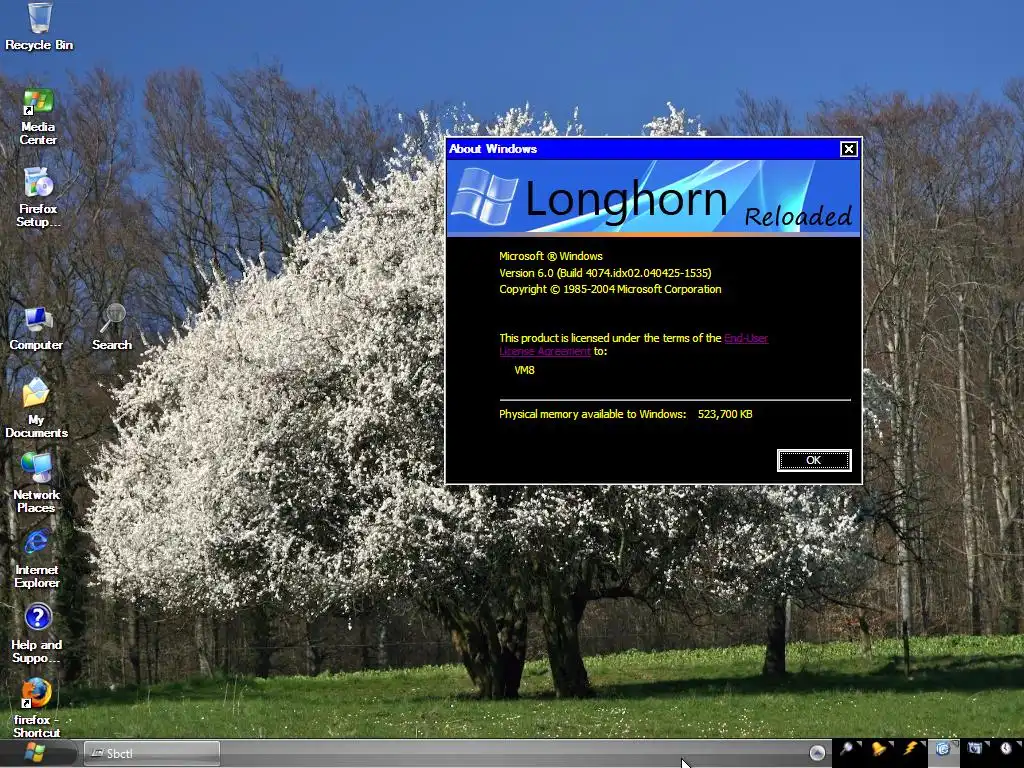Image resolution: width=1024 pixels, height=768 pixels.
Task: Launch Media Center shortcut
Action: click(38, 118)
